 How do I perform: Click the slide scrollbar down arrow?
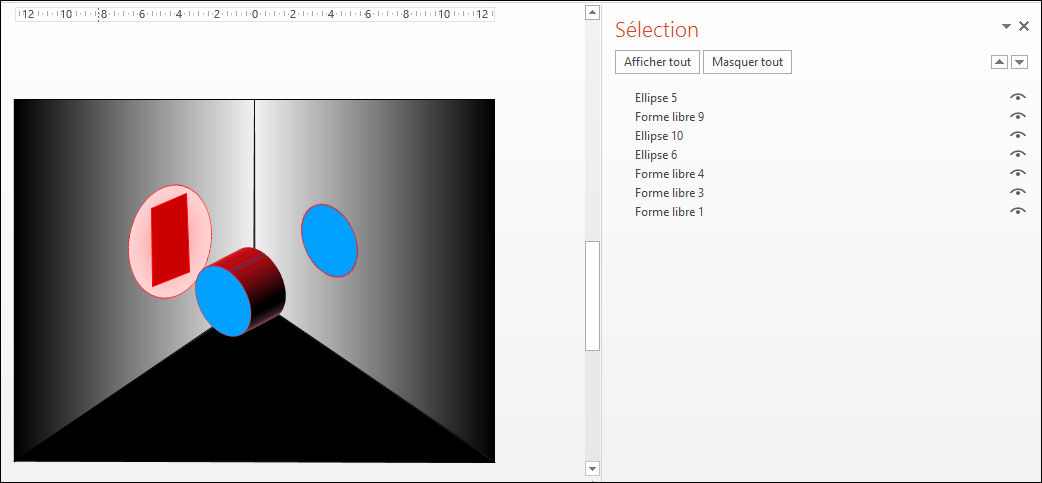(x=592, y=468)
